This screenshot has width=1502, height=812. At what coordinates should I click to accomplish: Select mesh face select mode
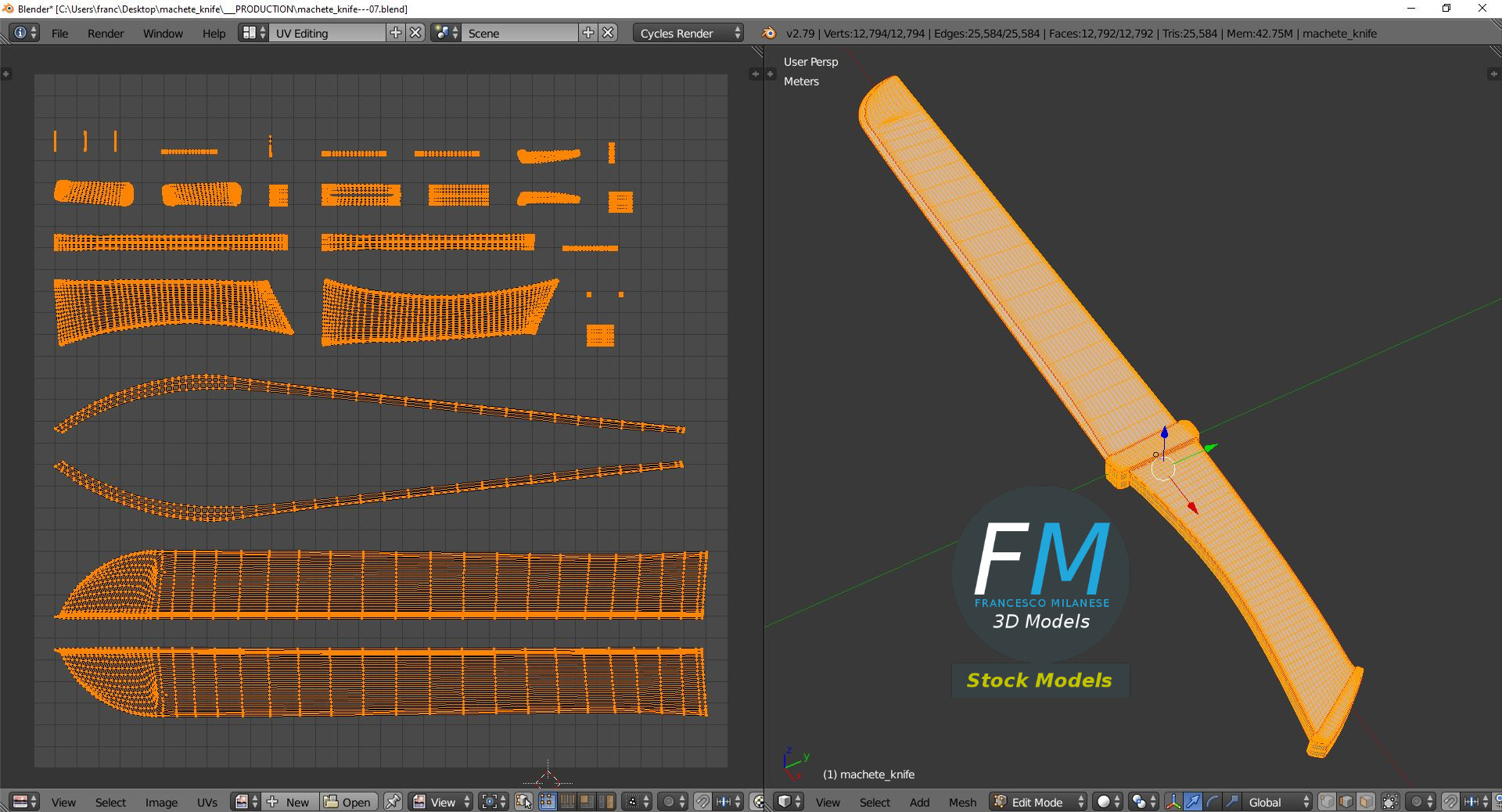point(1366,802)
